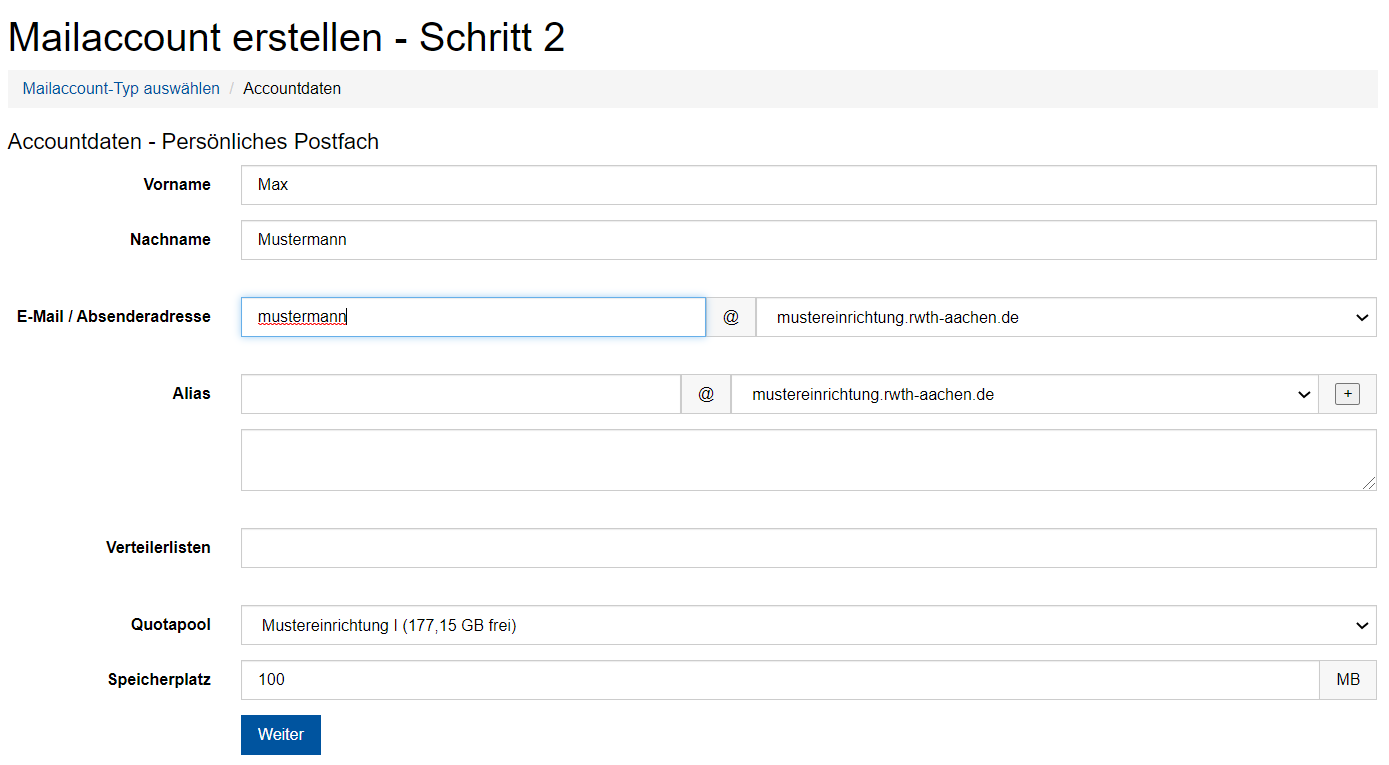Click the @ symbol next to the E-Mail field
Image resolution: width=1389 pixels, height=765 pixels.
point(730,317)
